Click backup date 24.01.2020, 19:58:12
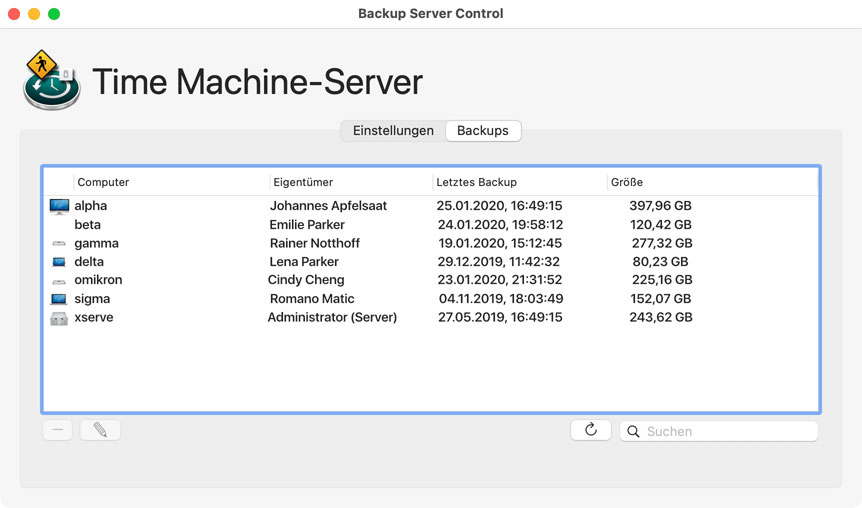This screenshot has height=508, width=862. (x=500, y=224)
